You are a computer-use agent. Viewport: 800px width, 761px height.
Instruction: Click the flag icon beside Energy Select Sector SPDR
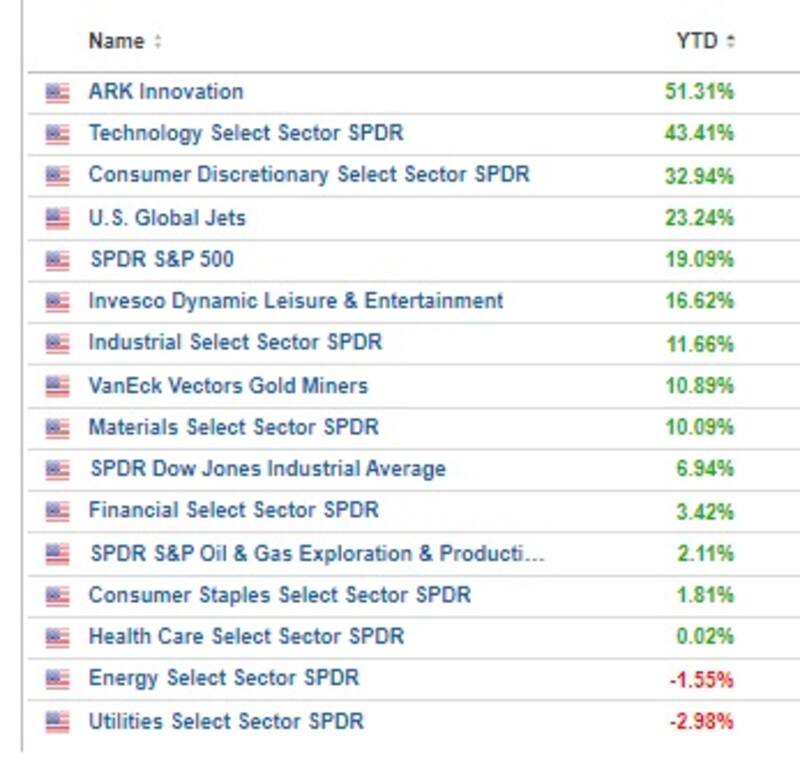click(x=58, y=679)
